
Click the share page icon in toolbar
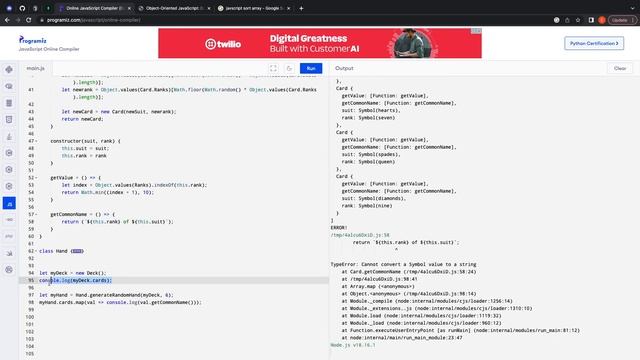click(x=567, y=20)
